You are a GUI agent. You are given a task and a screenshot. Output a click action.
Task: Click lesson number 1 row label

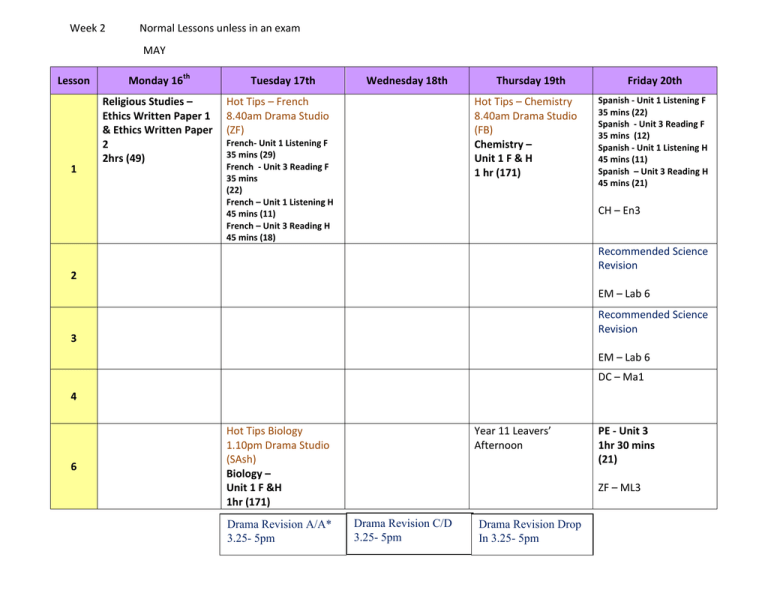73,169
